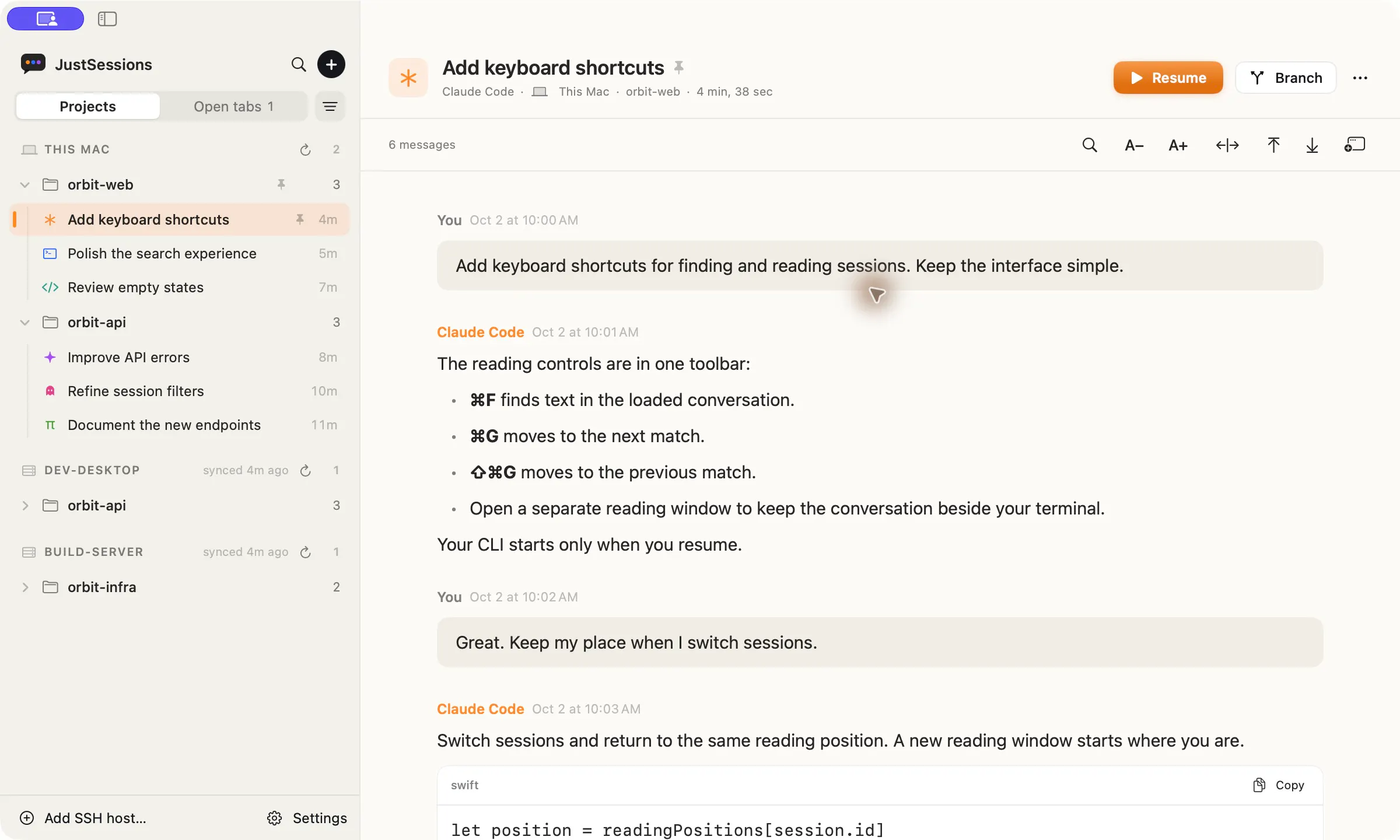
Task: Expand the orbit-infra folder
Action: pos(24,587)
